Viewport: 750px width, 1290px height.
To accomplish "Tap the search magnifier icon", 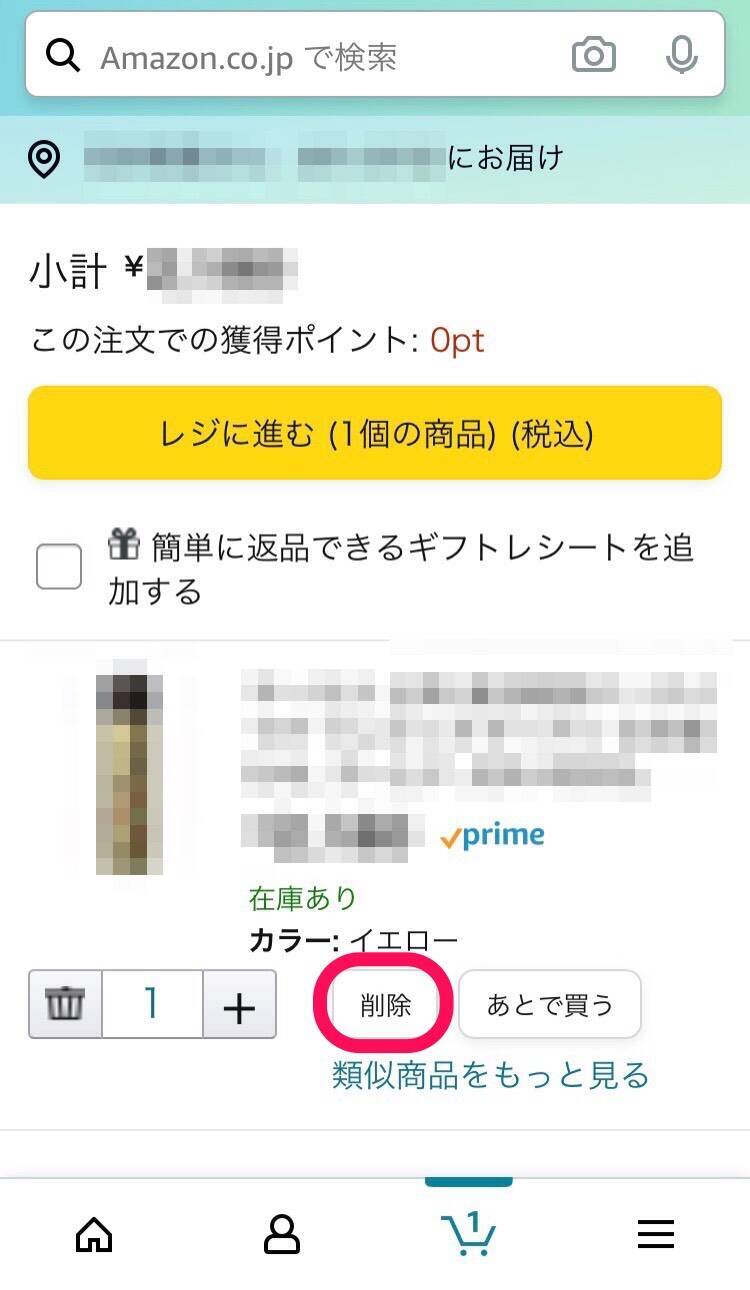I will click(x=63, y=57).
